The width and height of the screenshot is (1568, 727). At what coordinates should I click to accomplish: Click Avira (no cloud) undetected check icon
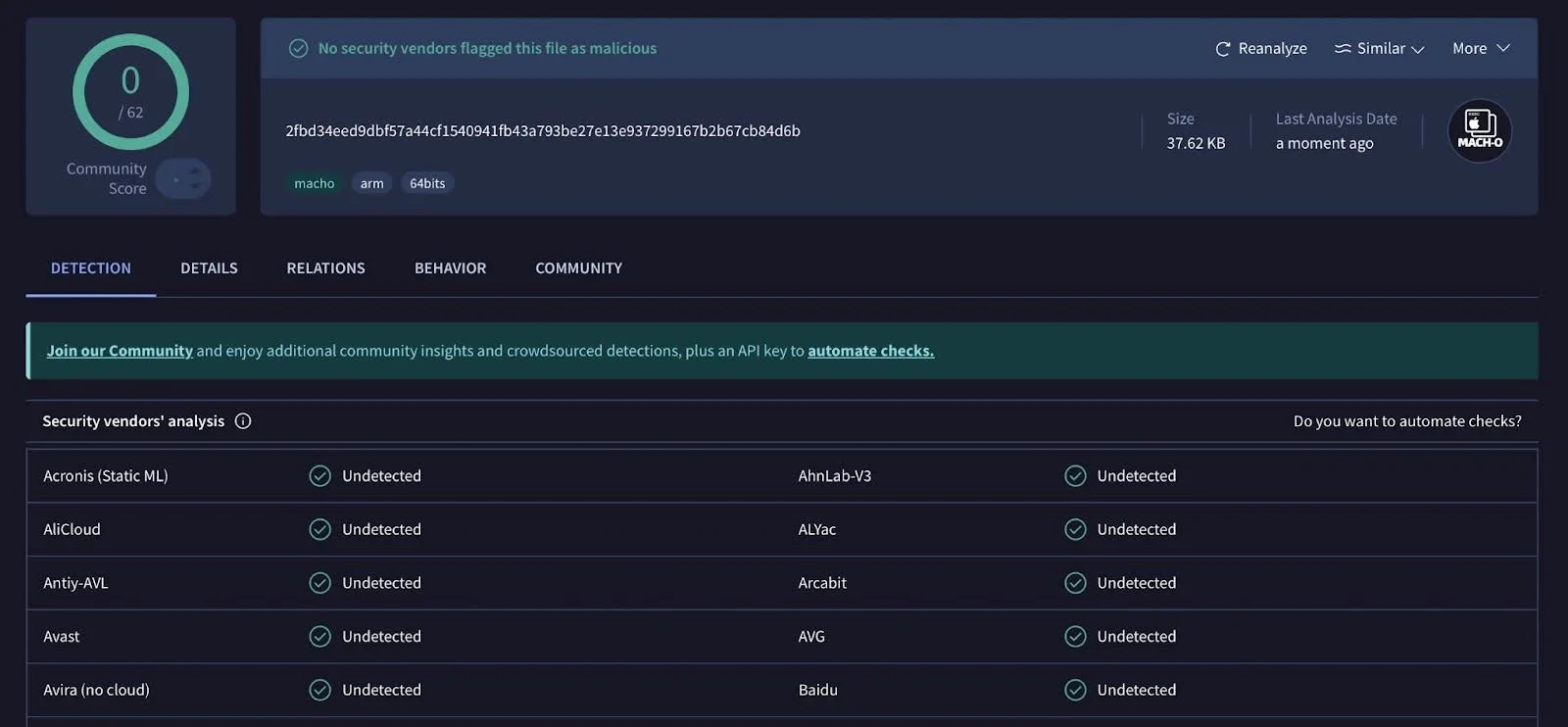(319, 690)
